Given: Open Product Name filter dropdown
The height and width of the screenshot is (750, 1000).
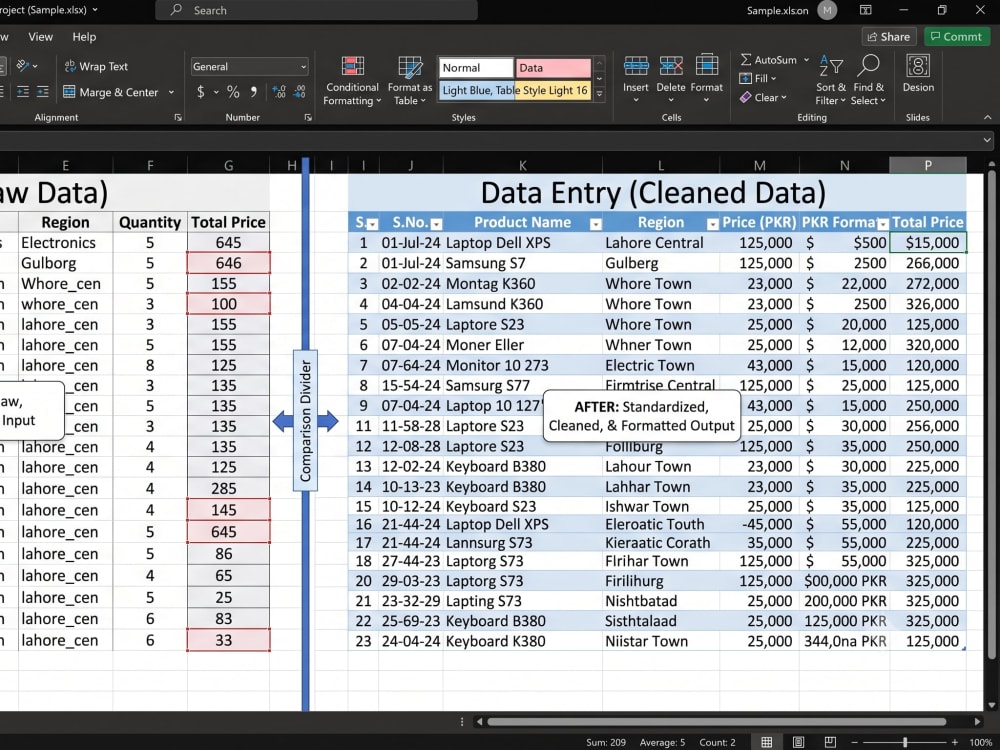Looking at the screenshot, I should [596, 224].
